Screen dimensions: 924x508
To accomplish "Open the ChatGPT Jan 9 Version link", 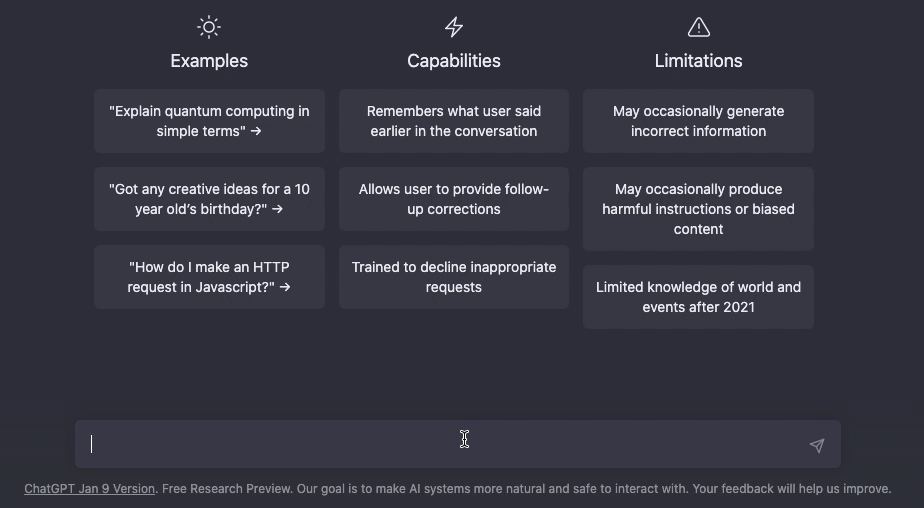I will pyautogui.click(x=90, y=489).
